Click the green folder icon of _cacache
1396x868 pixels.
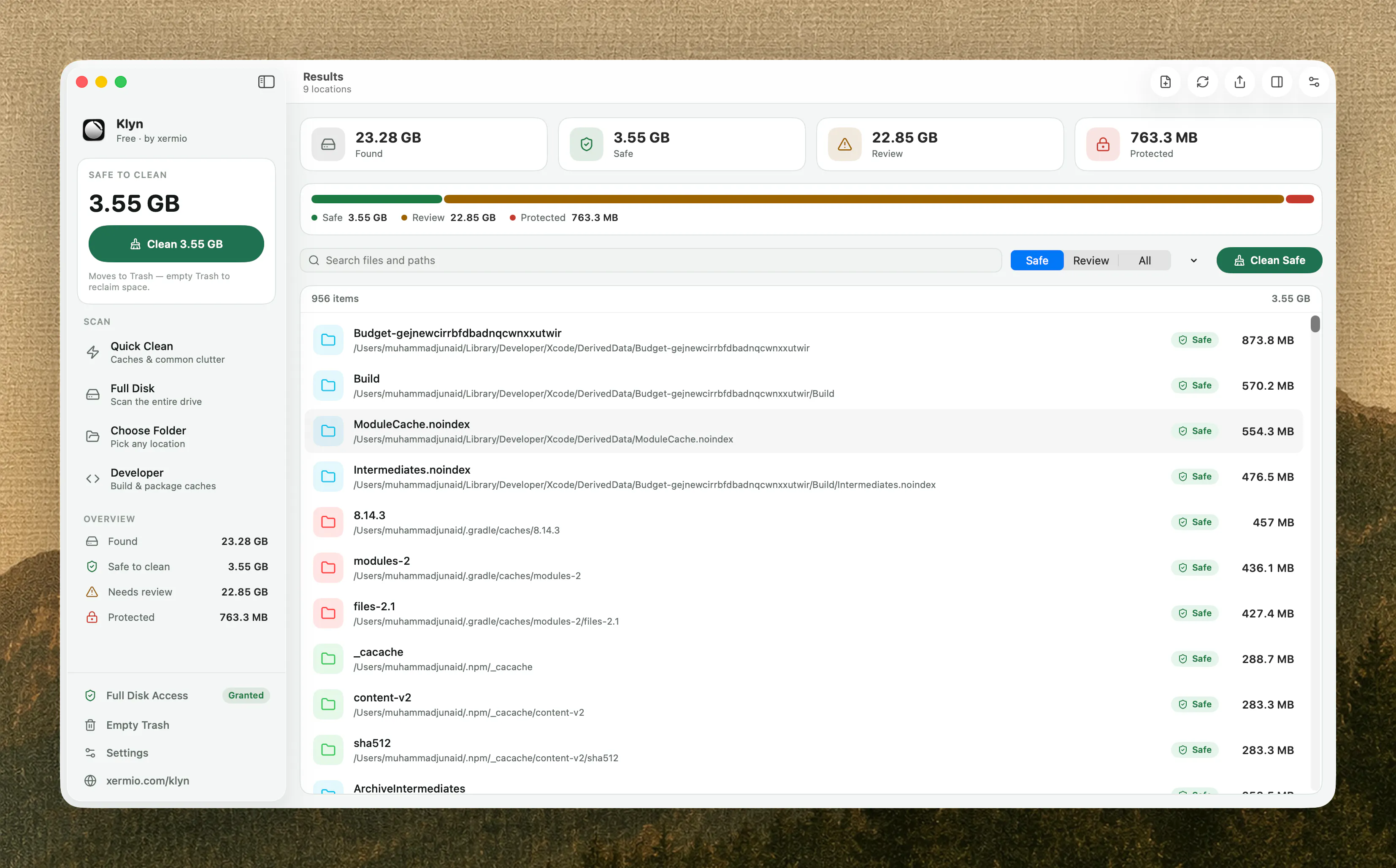click(x=328, y=658)
